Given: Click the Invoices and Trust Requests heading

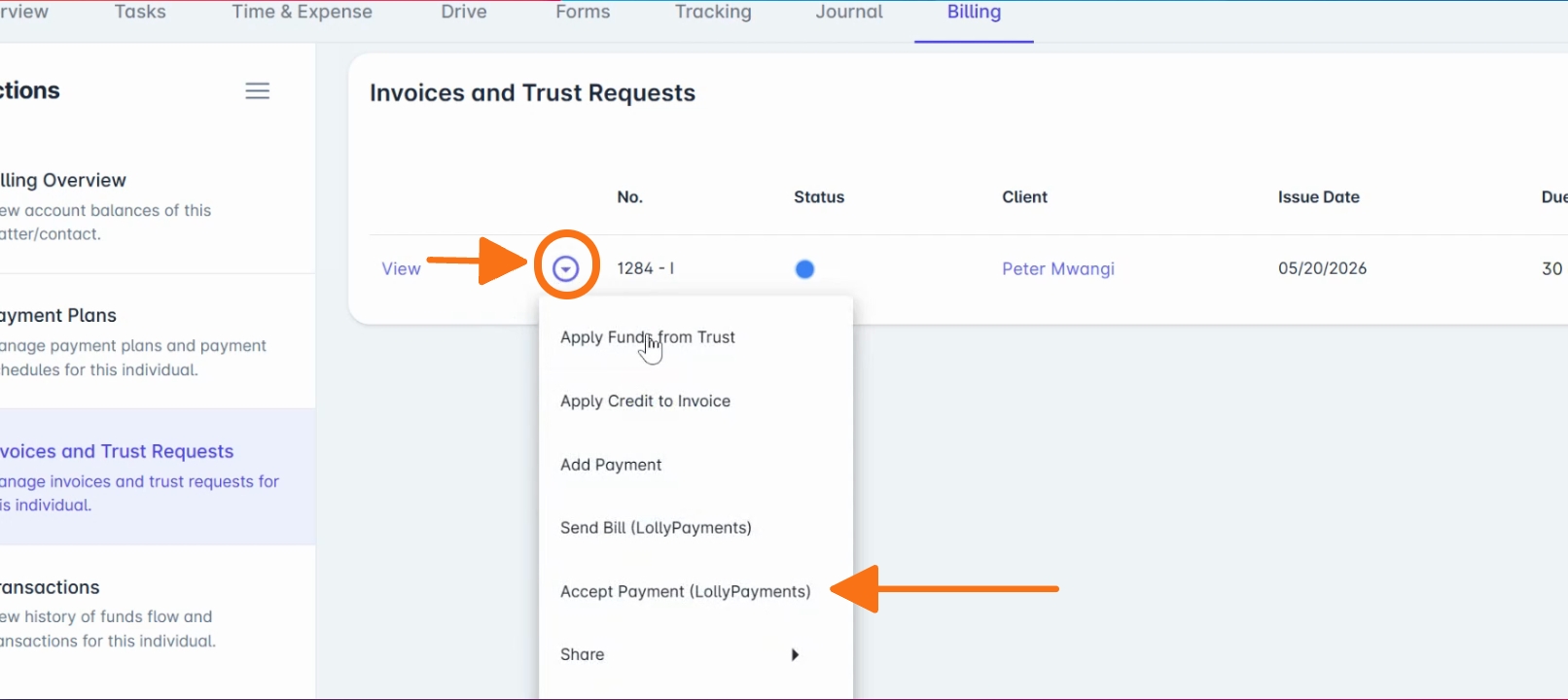Looking at the screenshot, I should pos(532,93).
